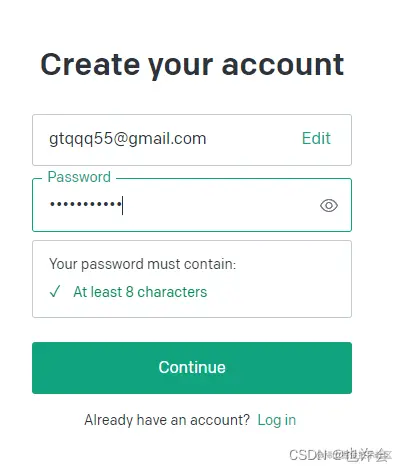Viewport: 404px width, 472px height.
Task: Click the gtqqq55@gmail.com email text
Action: 128,139
